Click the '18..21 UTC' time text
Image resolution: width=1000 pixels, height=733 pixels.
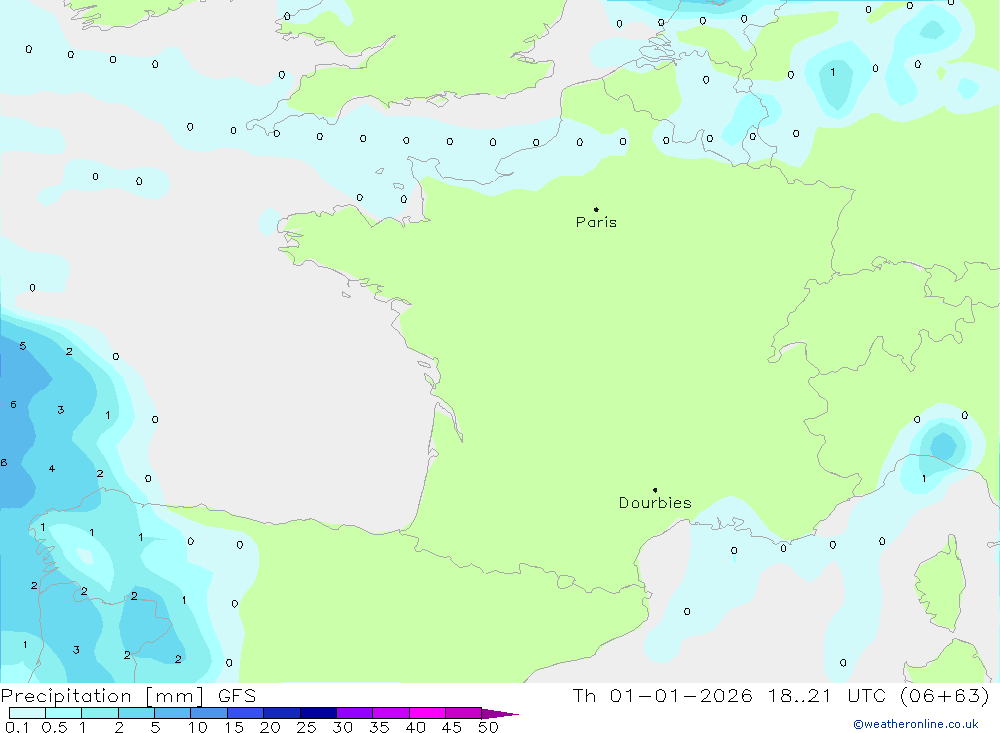[827, 695]
